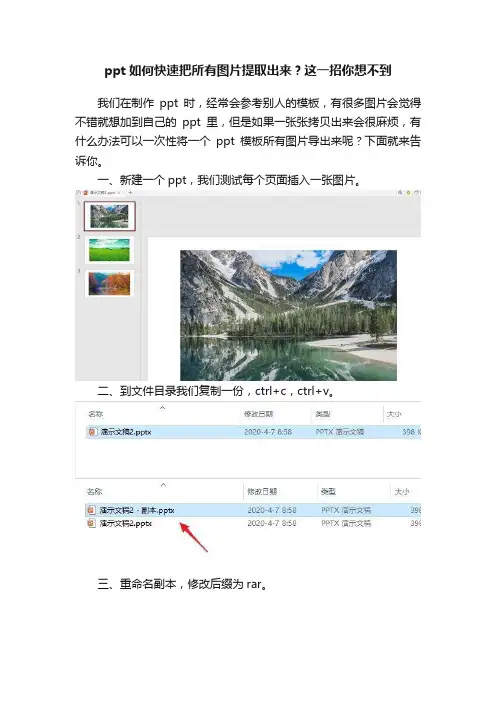Screen dimensions: 496x702
Task: Switch to the 演示文稿2.pptx document tab
Action: [102, 193]
